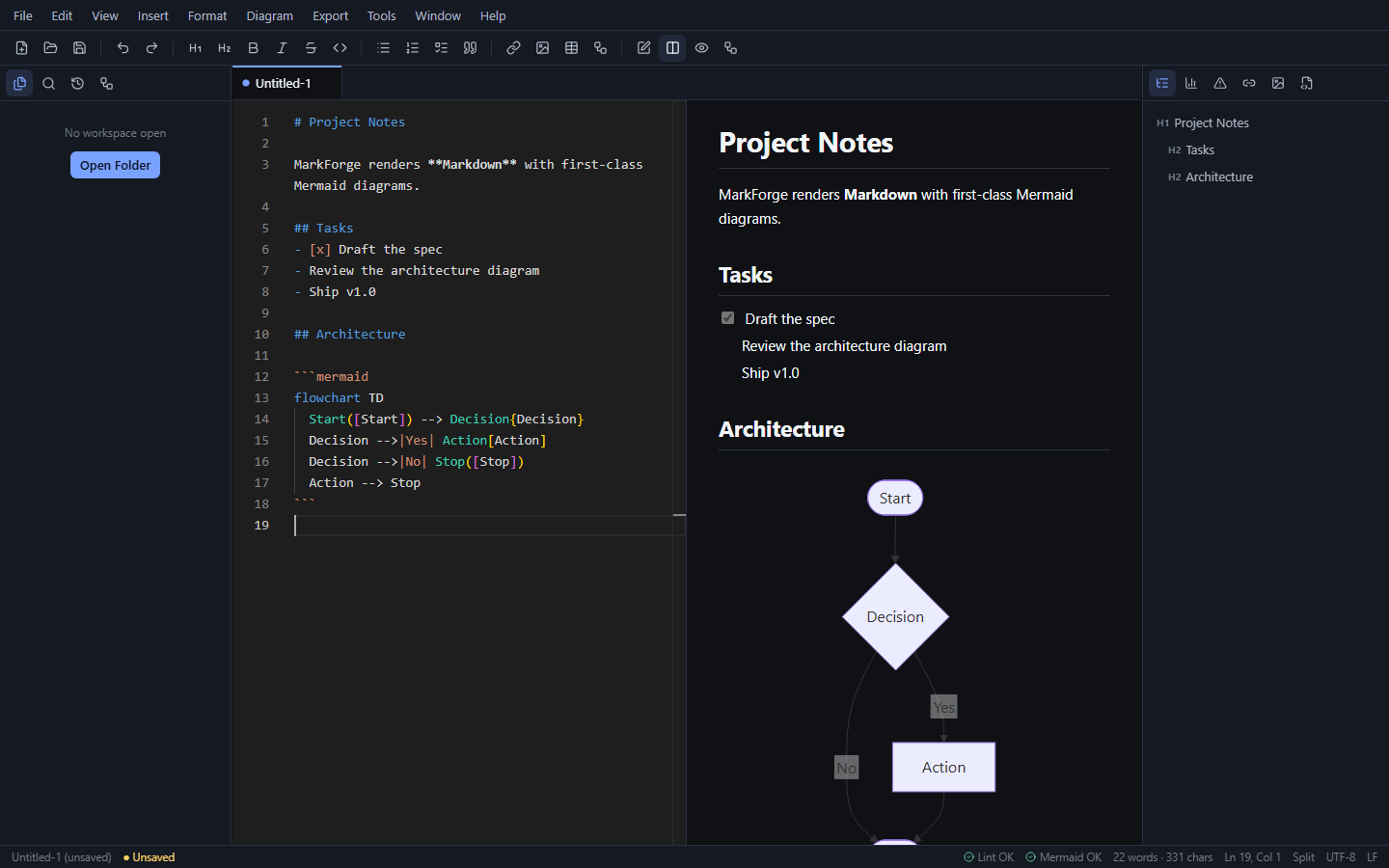Open the search panel in left sidebar
Screen dimensions: 1389x868
coord(49,84)
